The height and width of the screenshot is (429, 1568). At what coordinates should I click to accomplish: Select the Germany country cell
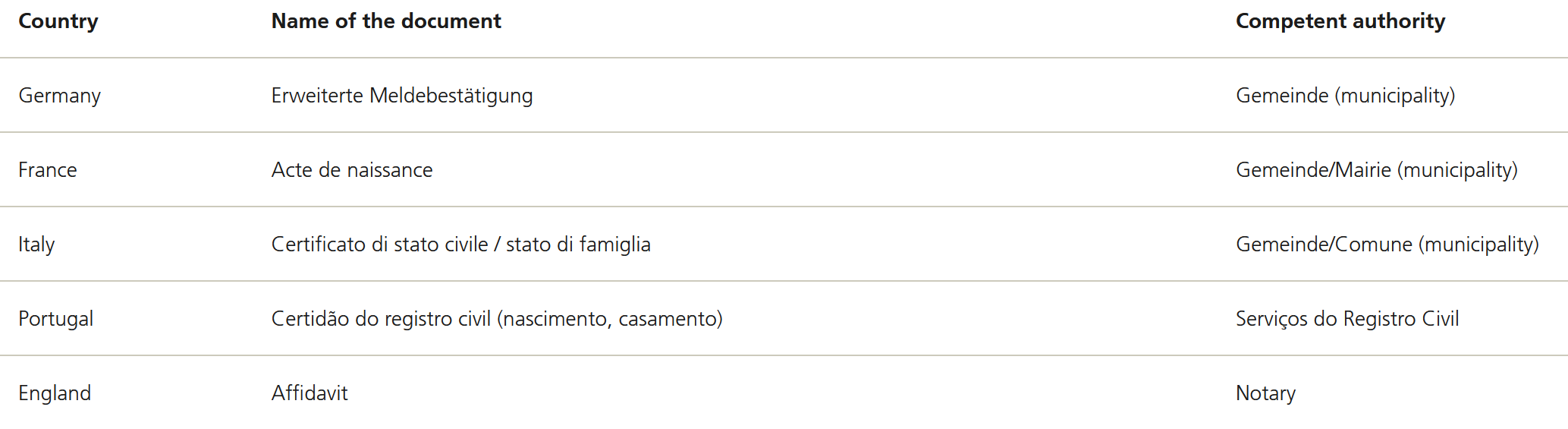(x=59, y=96)
